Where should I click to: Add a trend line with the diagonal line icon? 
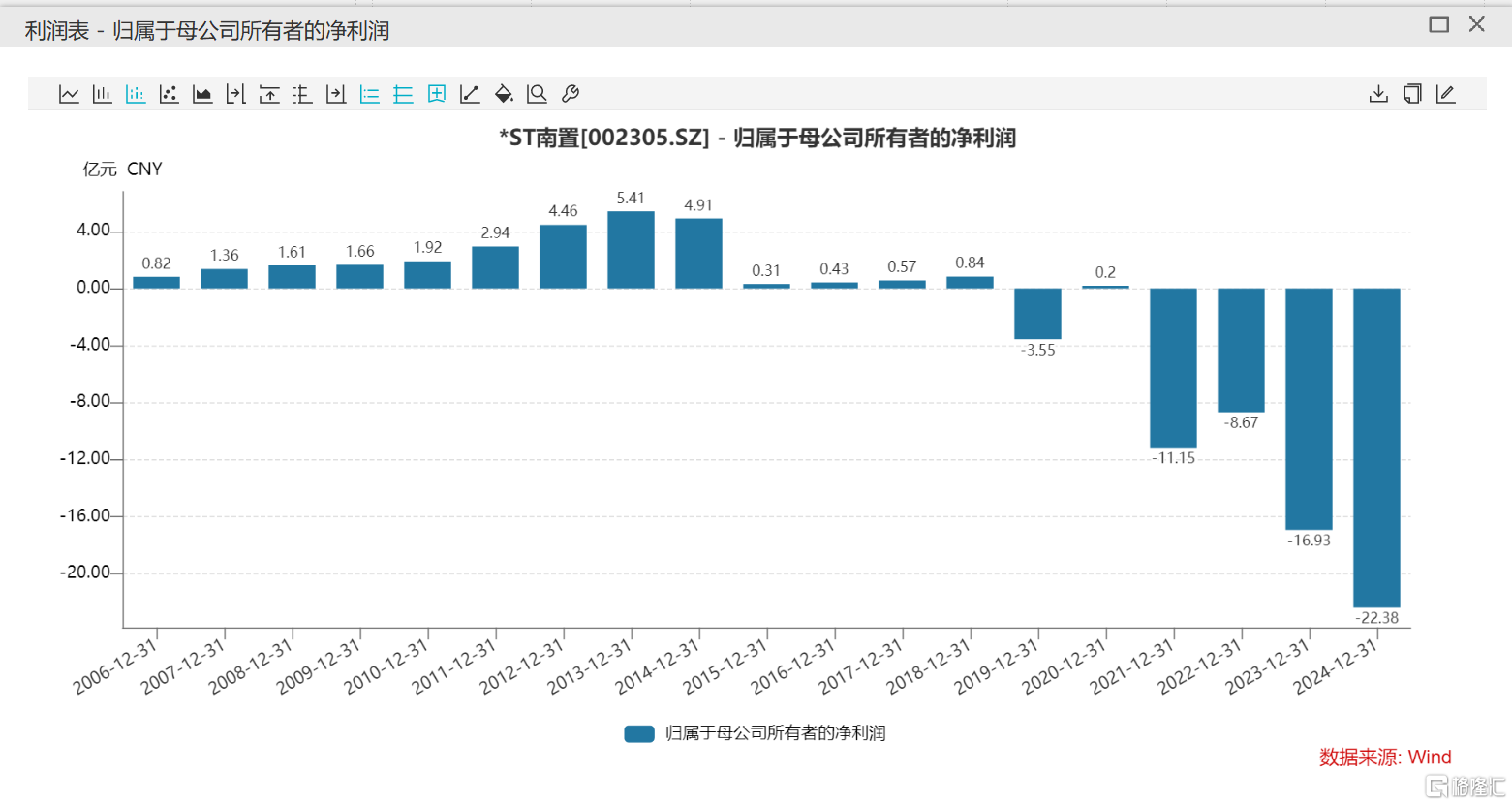pyautogui.click(x=470, y=94)
